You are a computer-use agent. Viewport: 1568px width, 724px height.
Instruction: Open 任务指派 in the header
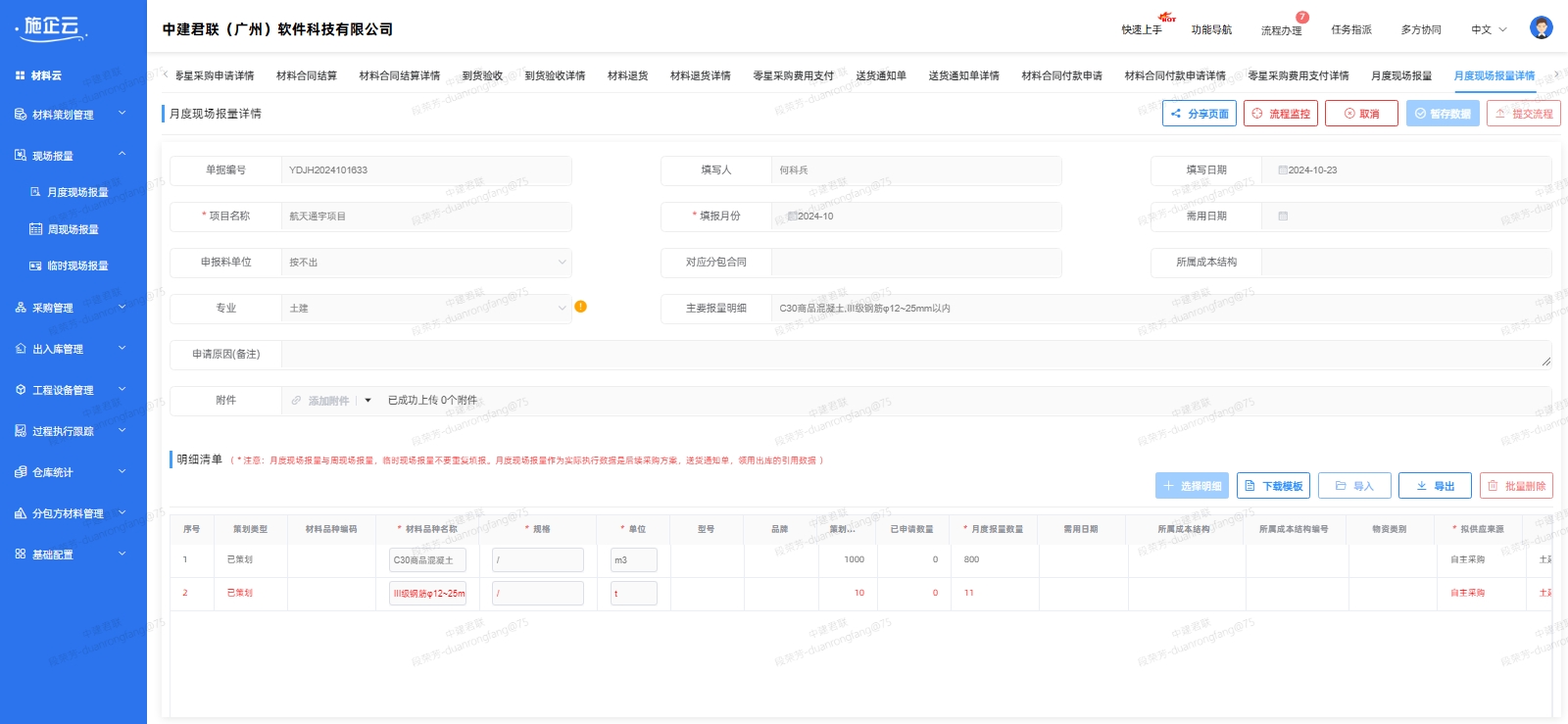tap(1351, 30)
